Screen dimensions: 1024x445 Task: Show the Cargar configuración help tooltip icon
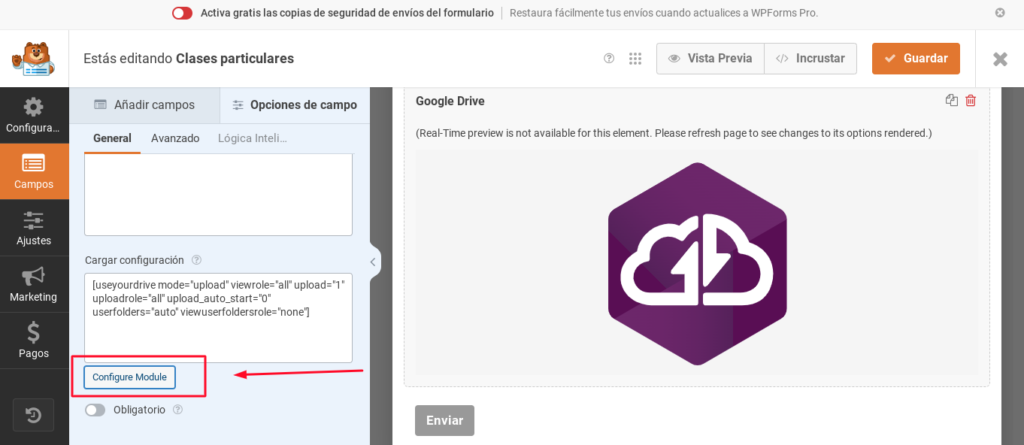tap(197, 260)
